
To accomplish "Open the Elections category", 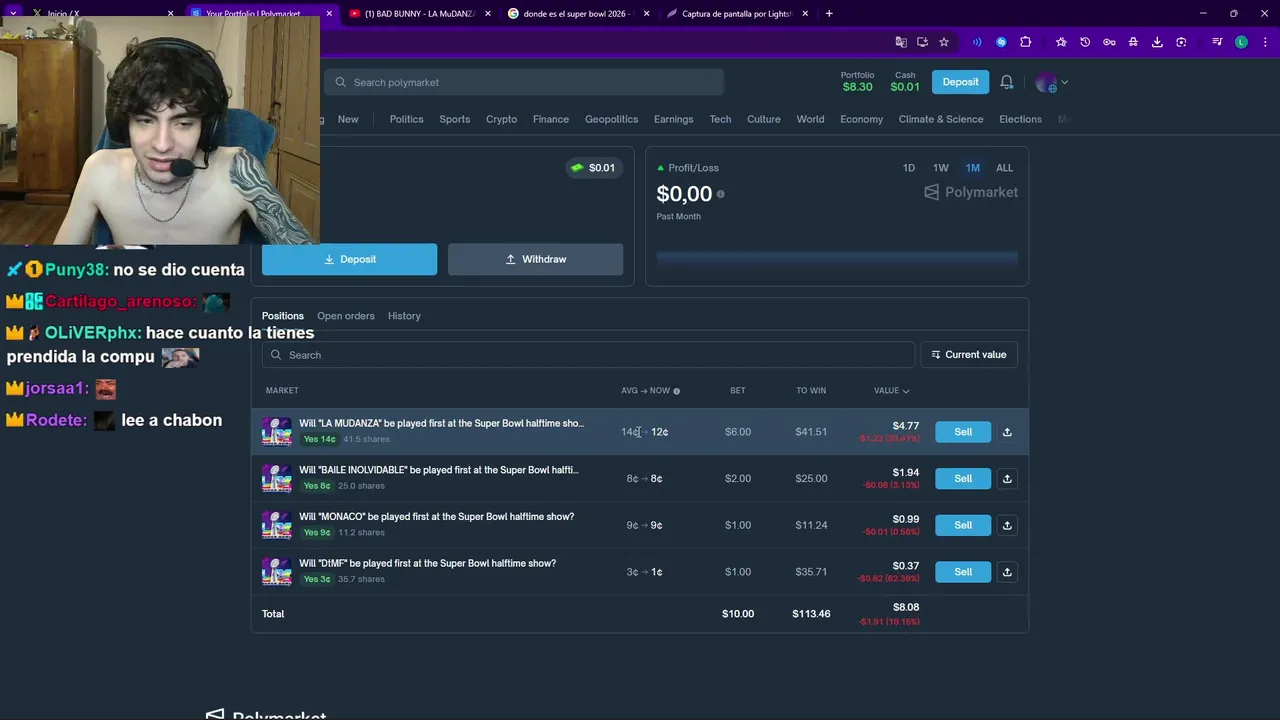I will (x=1020, y=119).
